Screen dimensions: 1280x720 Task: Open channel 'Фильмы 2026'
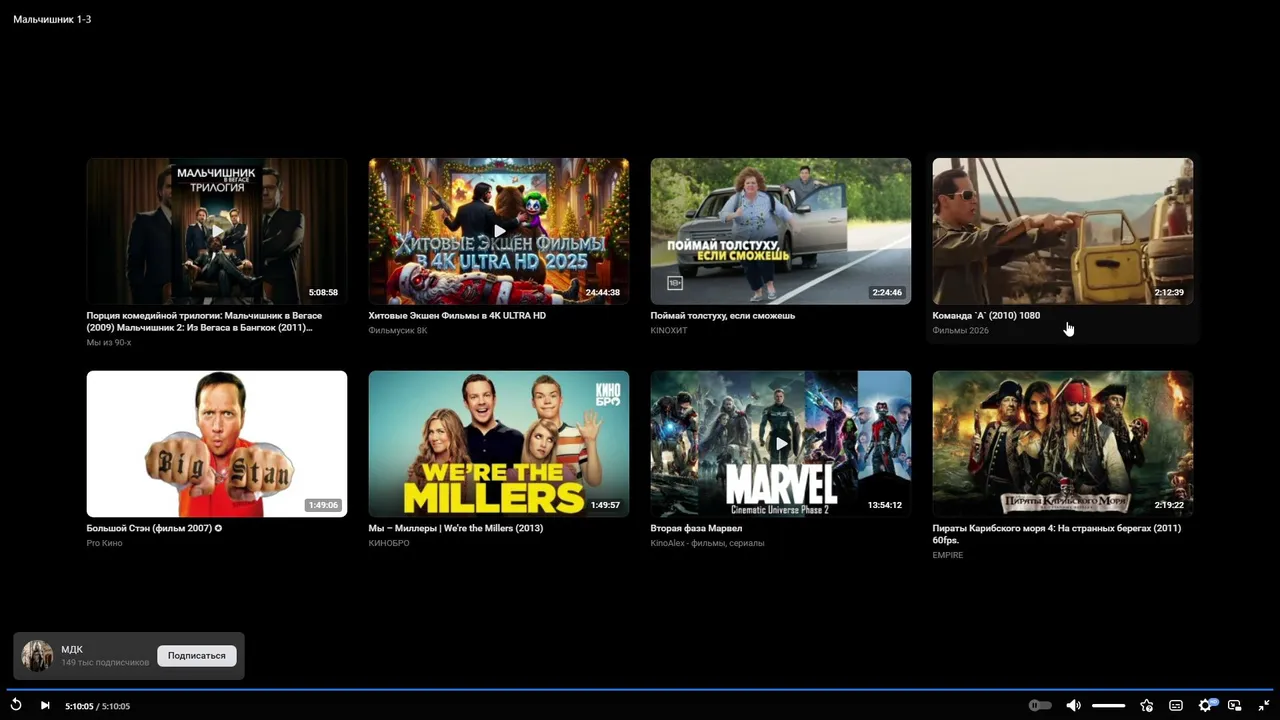(x=961, y=330)
